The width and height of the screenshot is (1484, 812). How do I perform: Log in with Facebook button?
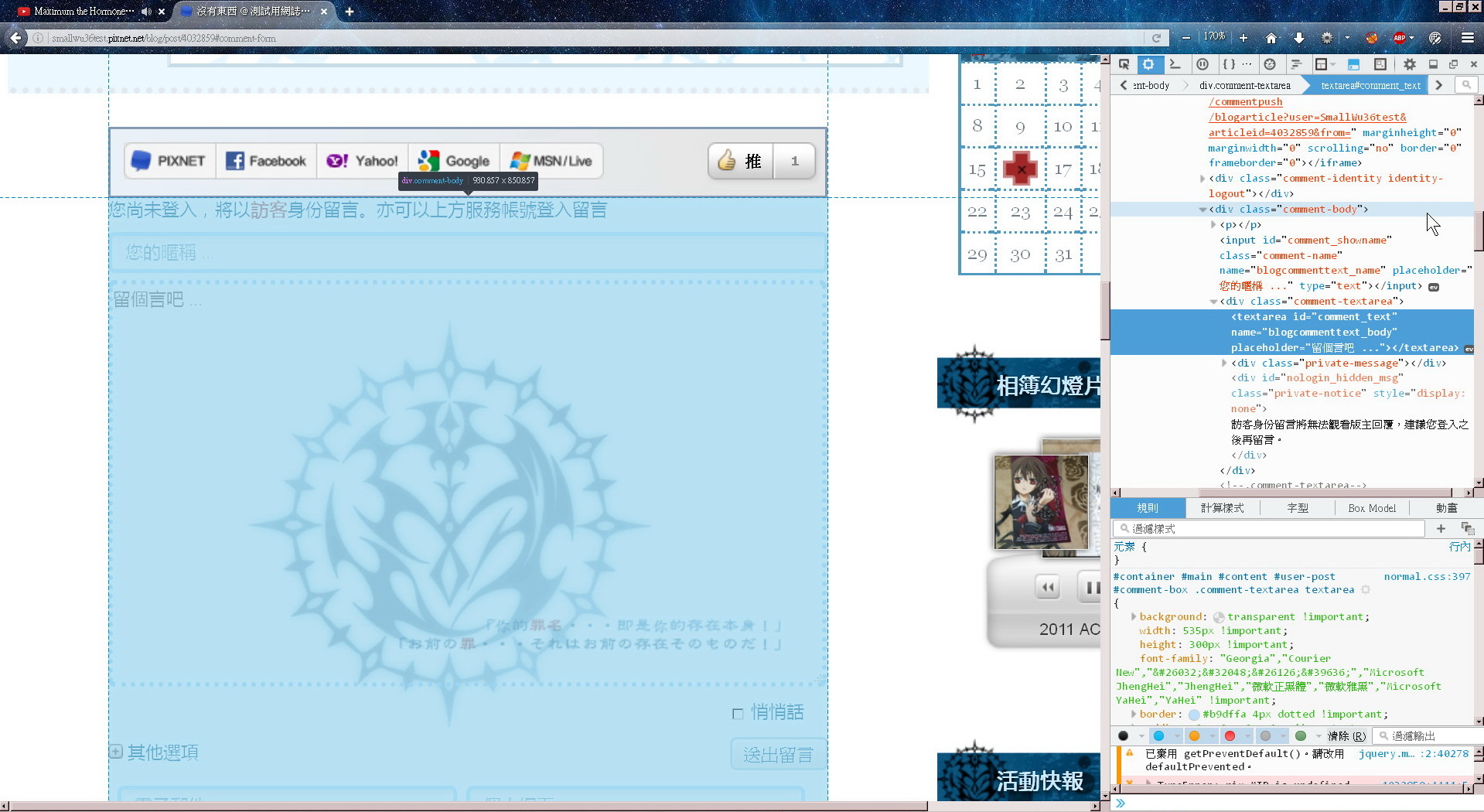(266, 161)
